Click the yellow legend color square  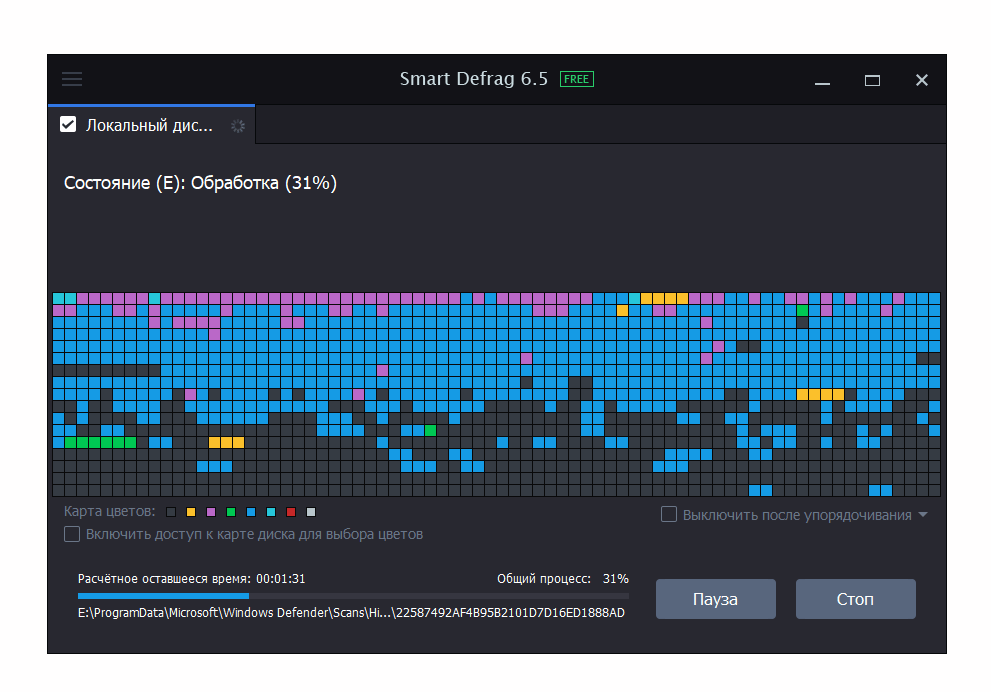click(x=191, y=512)
